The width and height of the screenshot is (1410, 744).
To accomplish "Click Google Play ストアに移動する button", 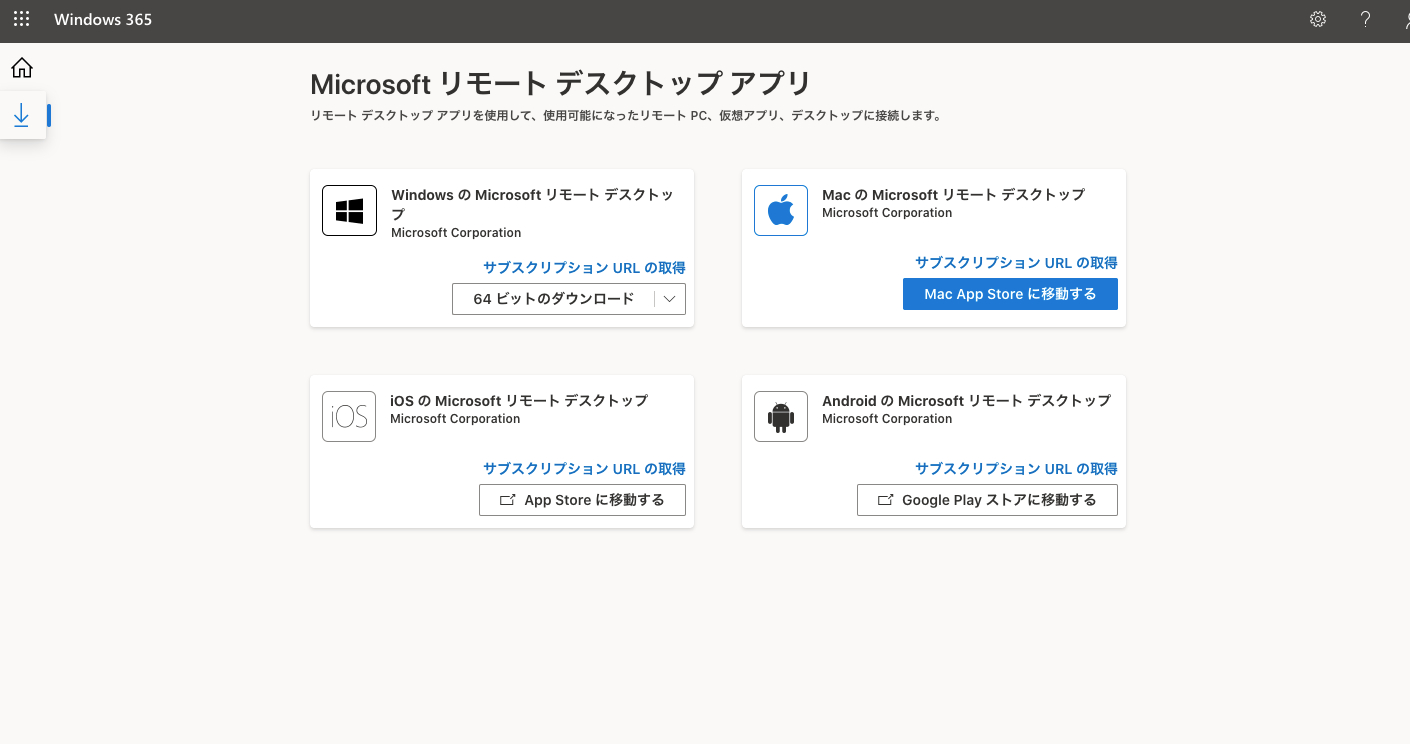I will (x=987, y=500).
